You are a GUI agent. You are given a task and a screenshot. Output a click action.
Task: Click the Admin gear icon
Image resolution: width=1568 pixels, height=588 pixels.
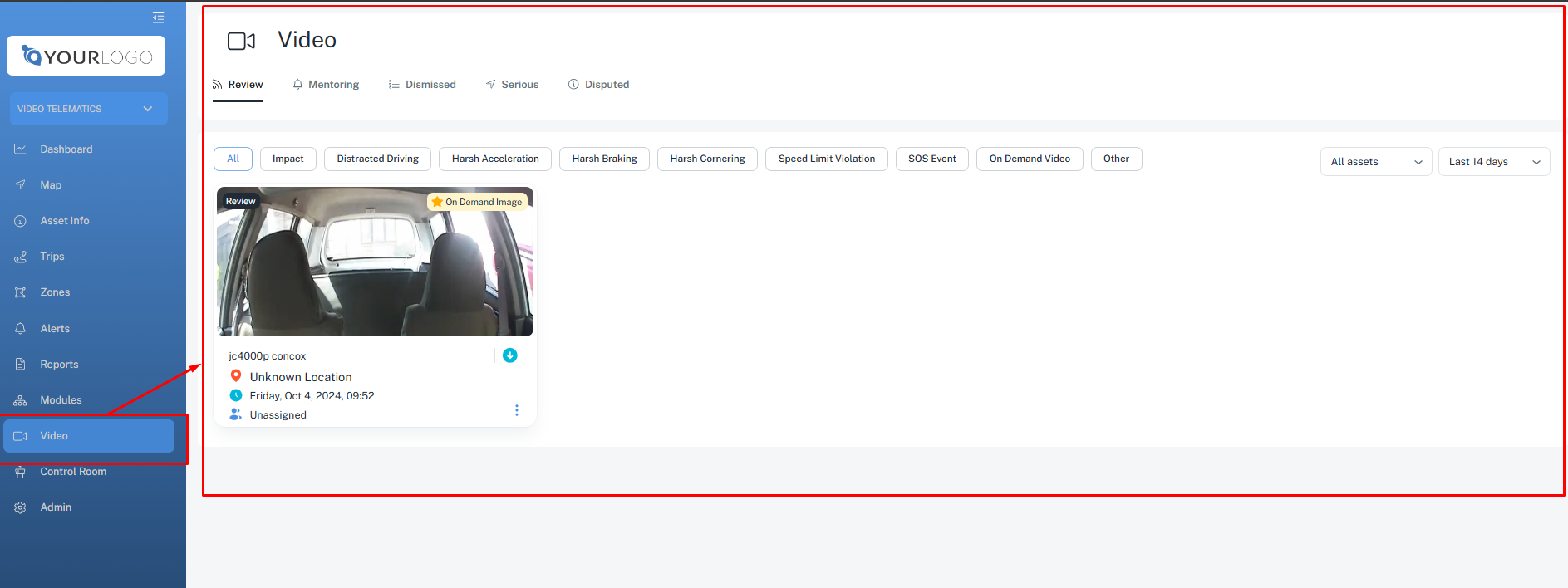click(20, 507)
